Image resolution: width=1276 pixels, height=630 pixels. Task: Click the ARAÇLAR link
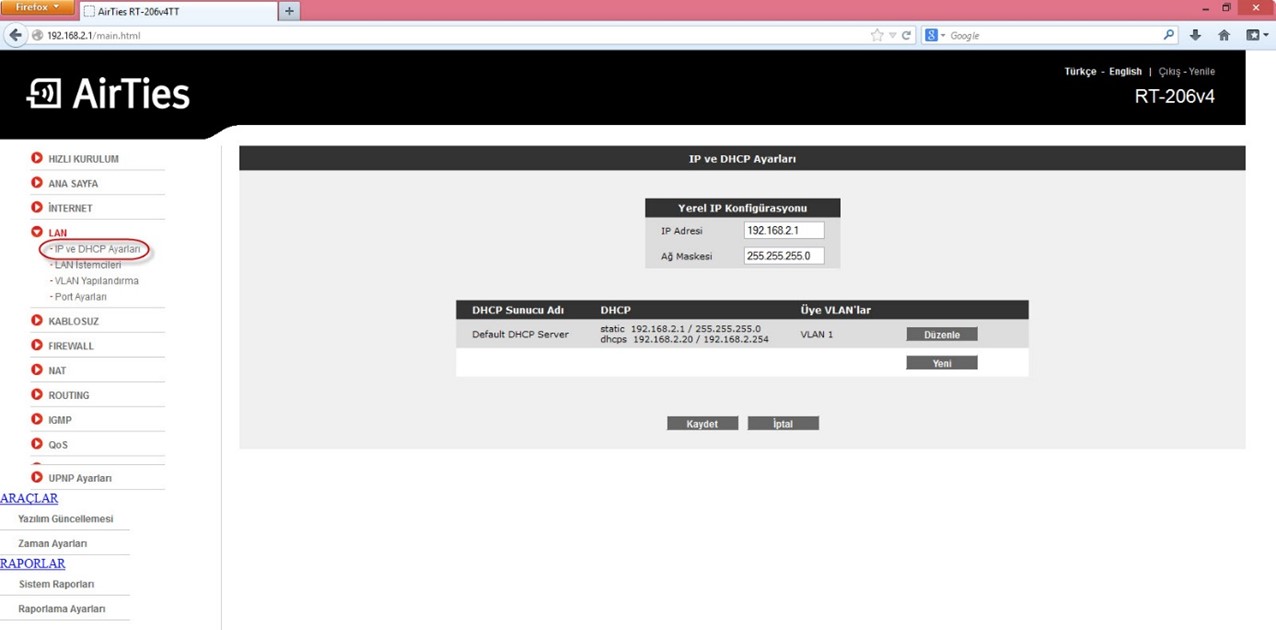click(x=29, y=498)
